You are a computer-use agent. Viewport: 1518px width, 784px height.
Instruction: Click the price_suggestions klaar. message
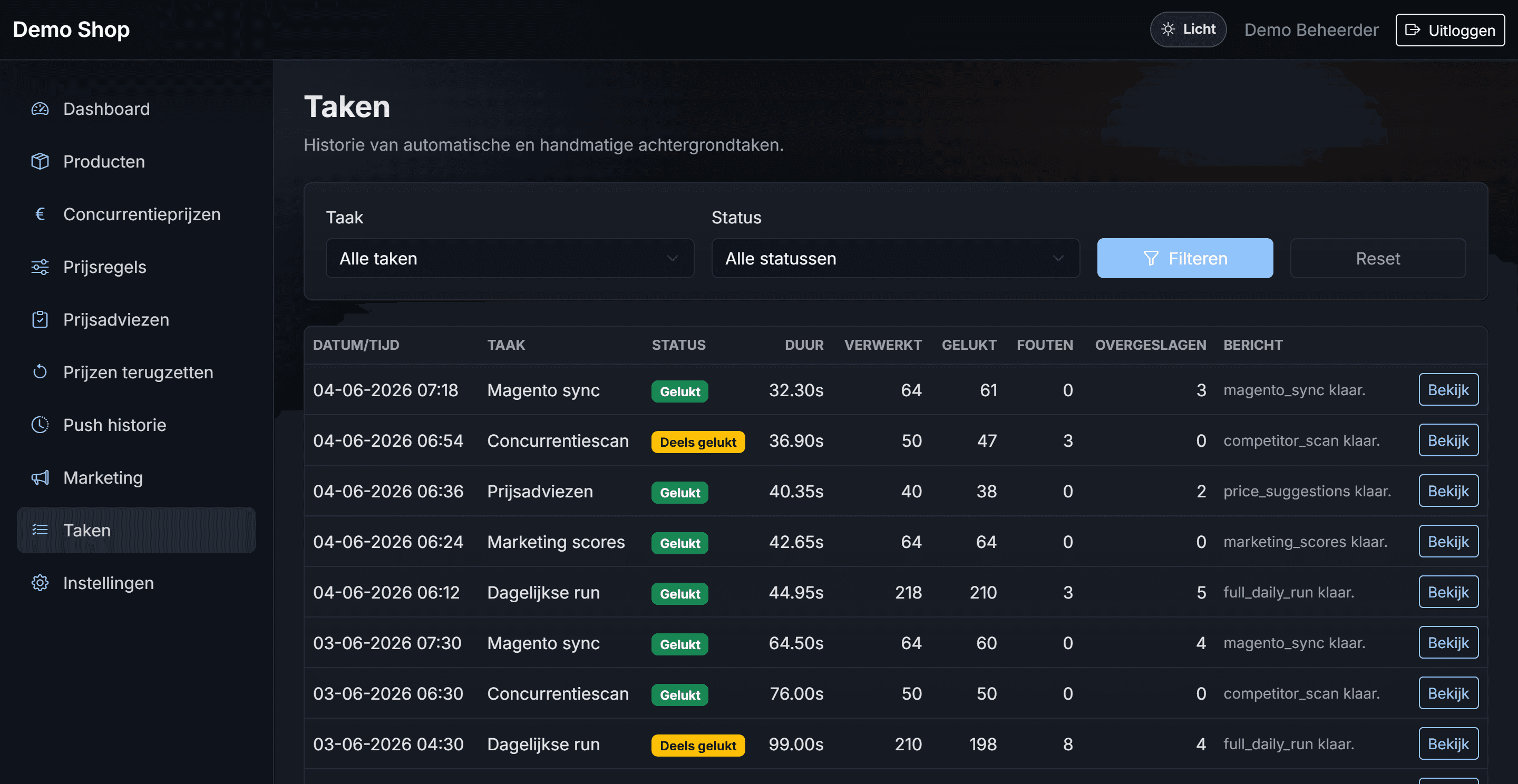click(x=1307, y=491)
